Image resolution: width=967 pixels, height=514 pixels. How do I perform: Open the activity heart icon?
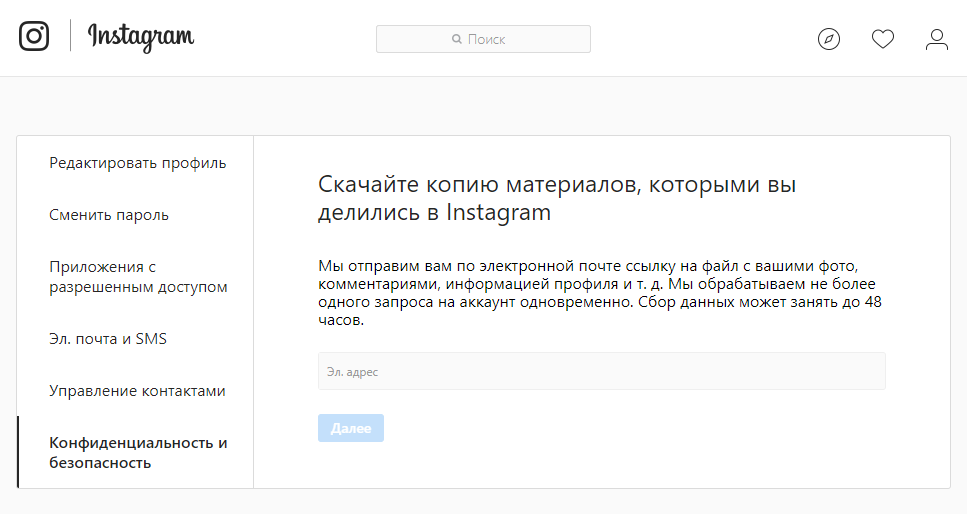(x=883, y=39)
